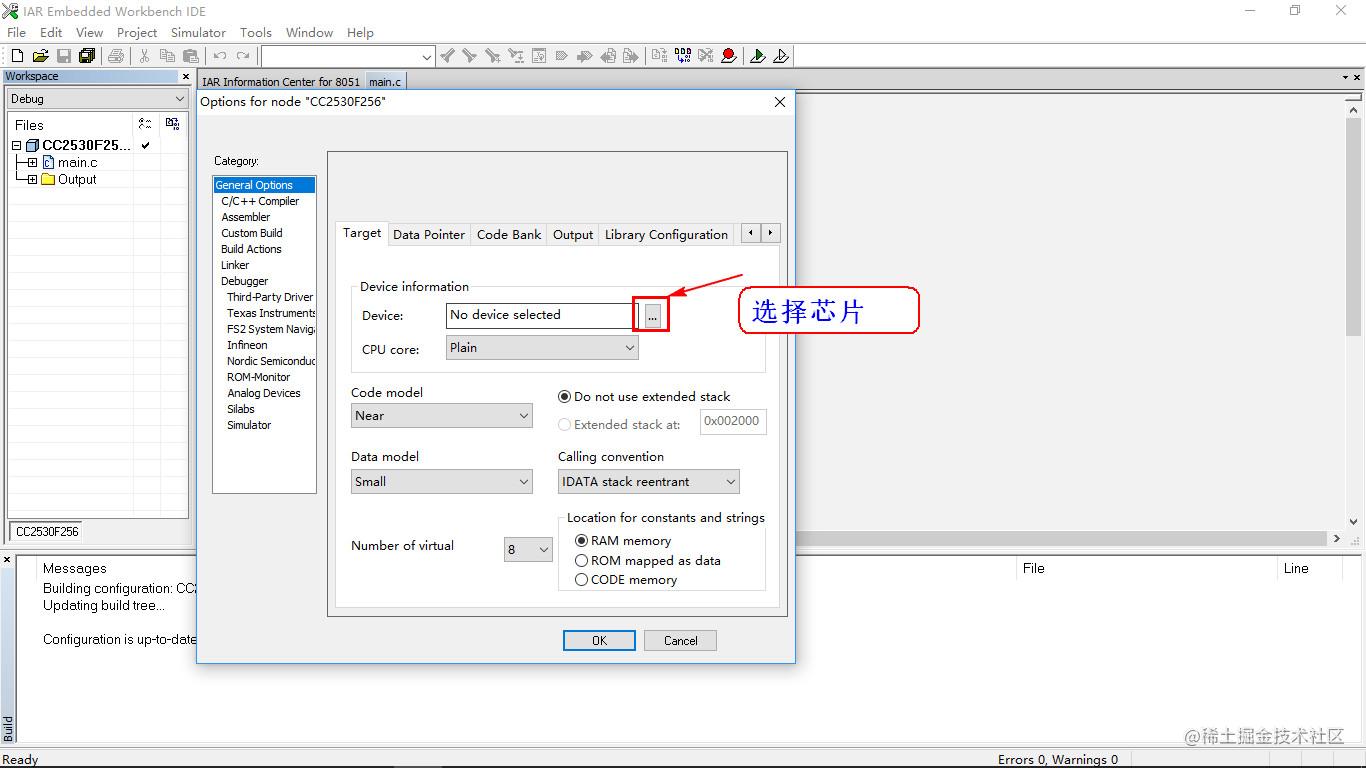Click the Open file toolbar icon
This screenshot has width=1366, height=768.
pos(41,56)
